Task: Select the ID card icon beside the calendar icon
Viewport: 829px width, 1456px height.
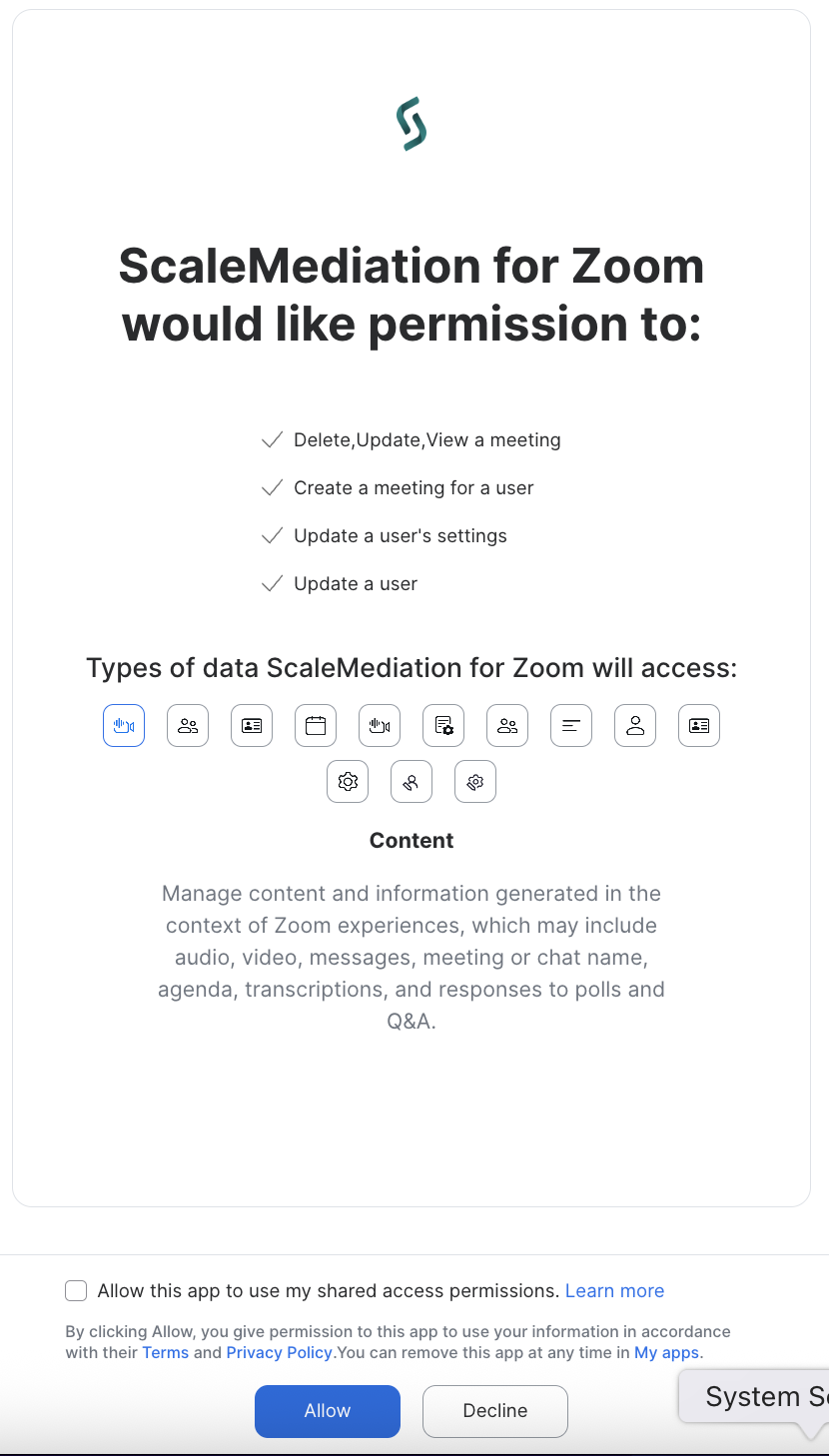Action: pyautogui.click(x=252, y=726)
